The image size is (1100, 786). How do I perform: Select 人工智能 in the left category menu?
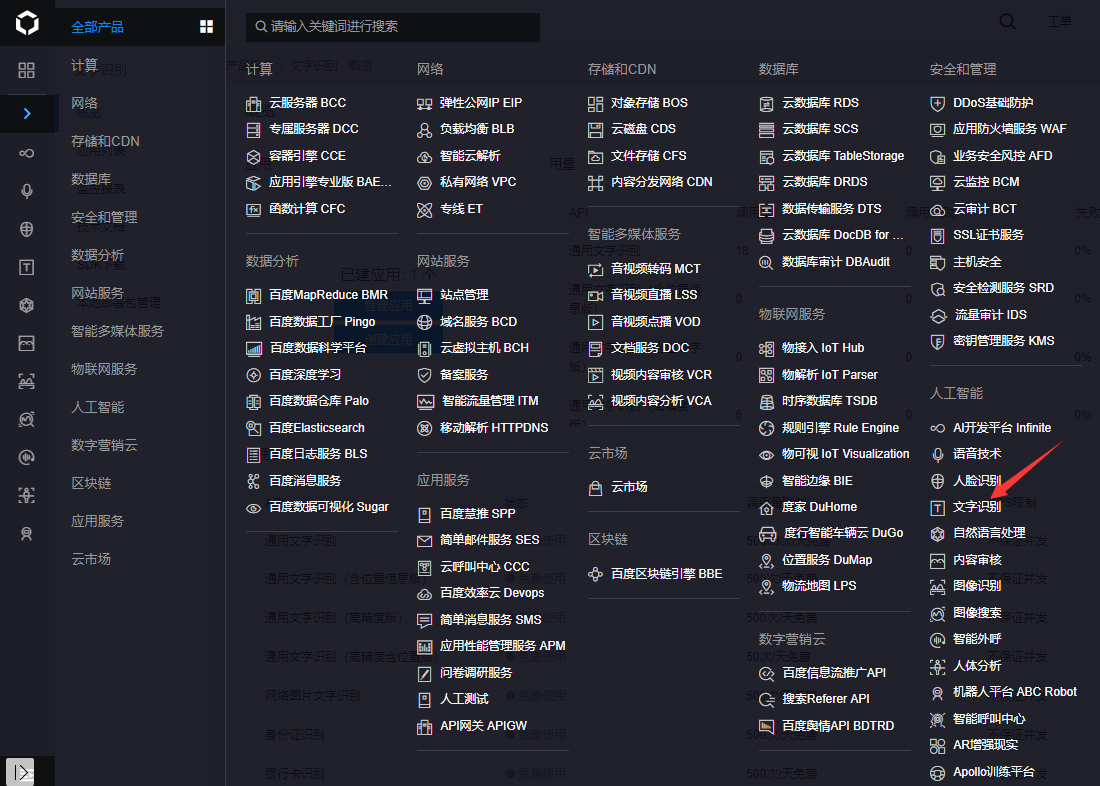pyautogui.click(x=98, y=407)
